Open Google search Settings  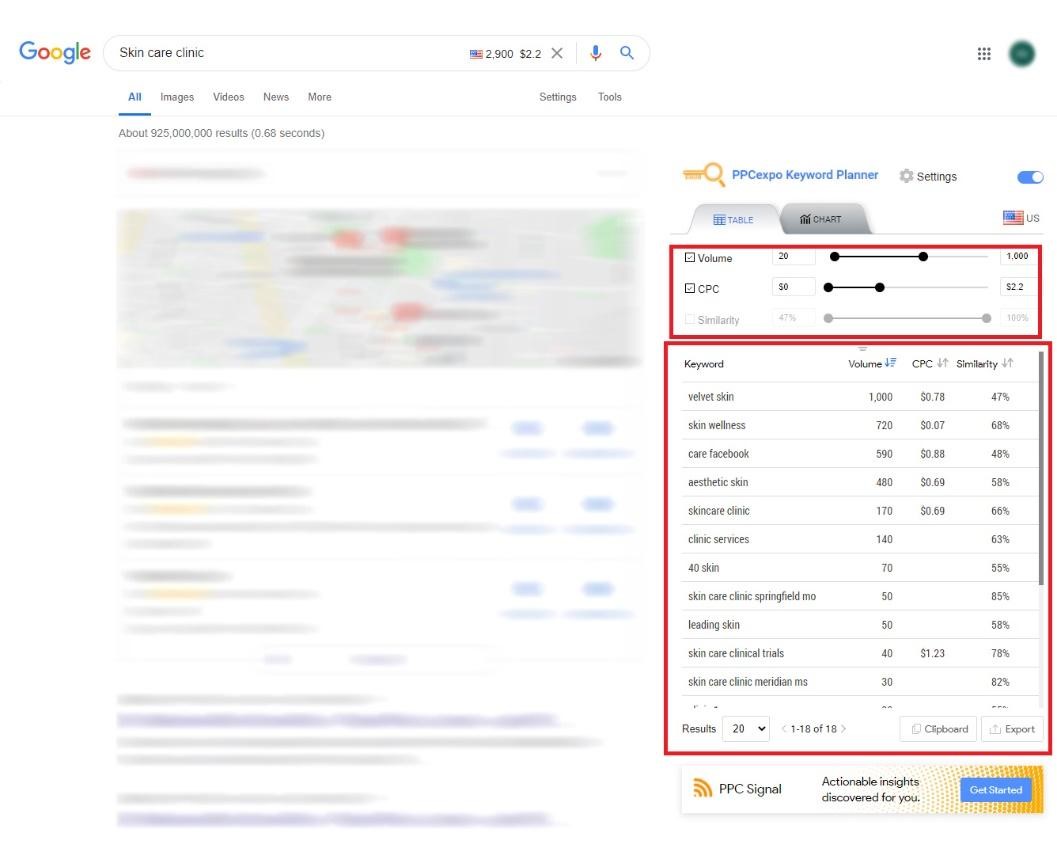[557, 97]
